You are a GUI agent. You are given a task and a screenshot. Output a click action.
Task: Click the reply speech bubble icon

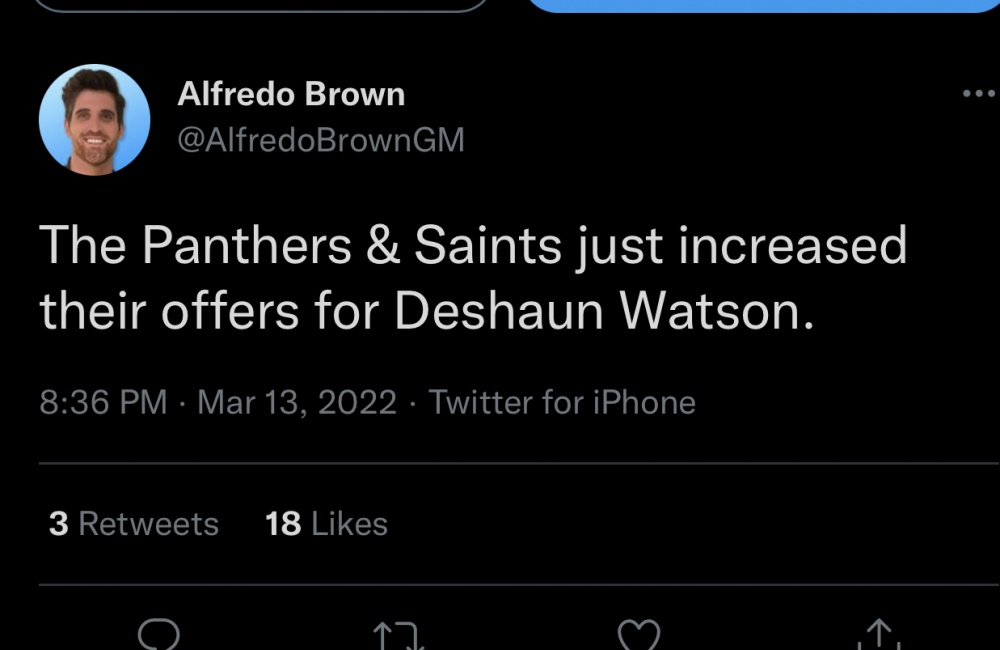(159, 634)
